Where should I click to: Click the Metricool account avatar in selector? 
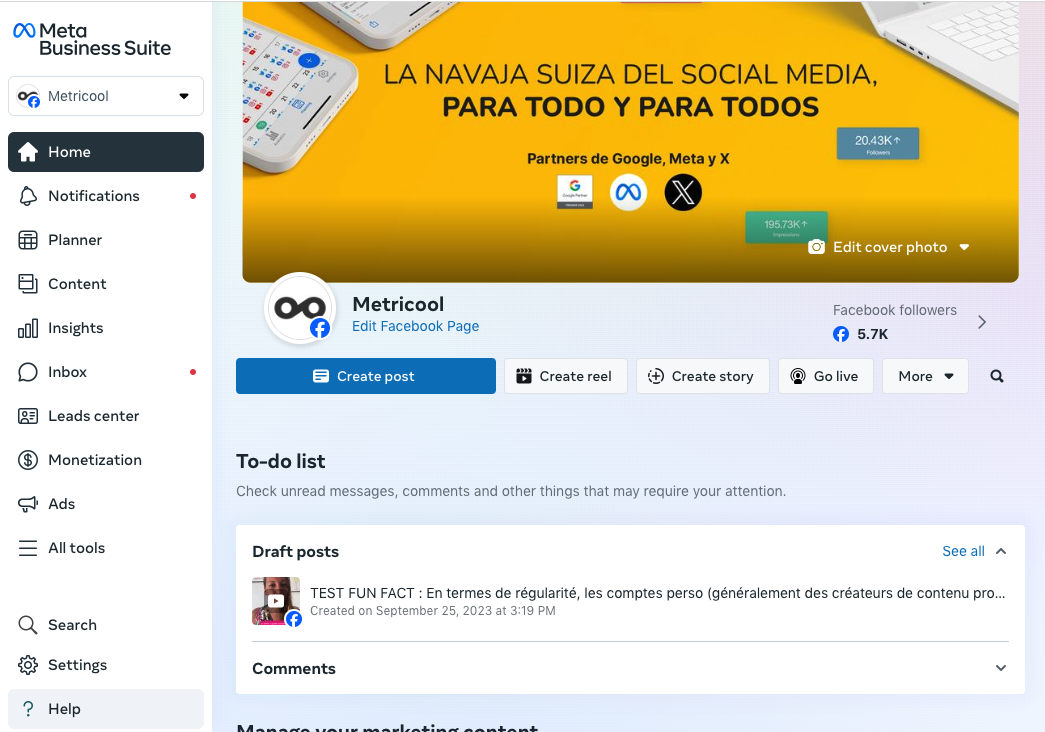[x=29, y=96]
